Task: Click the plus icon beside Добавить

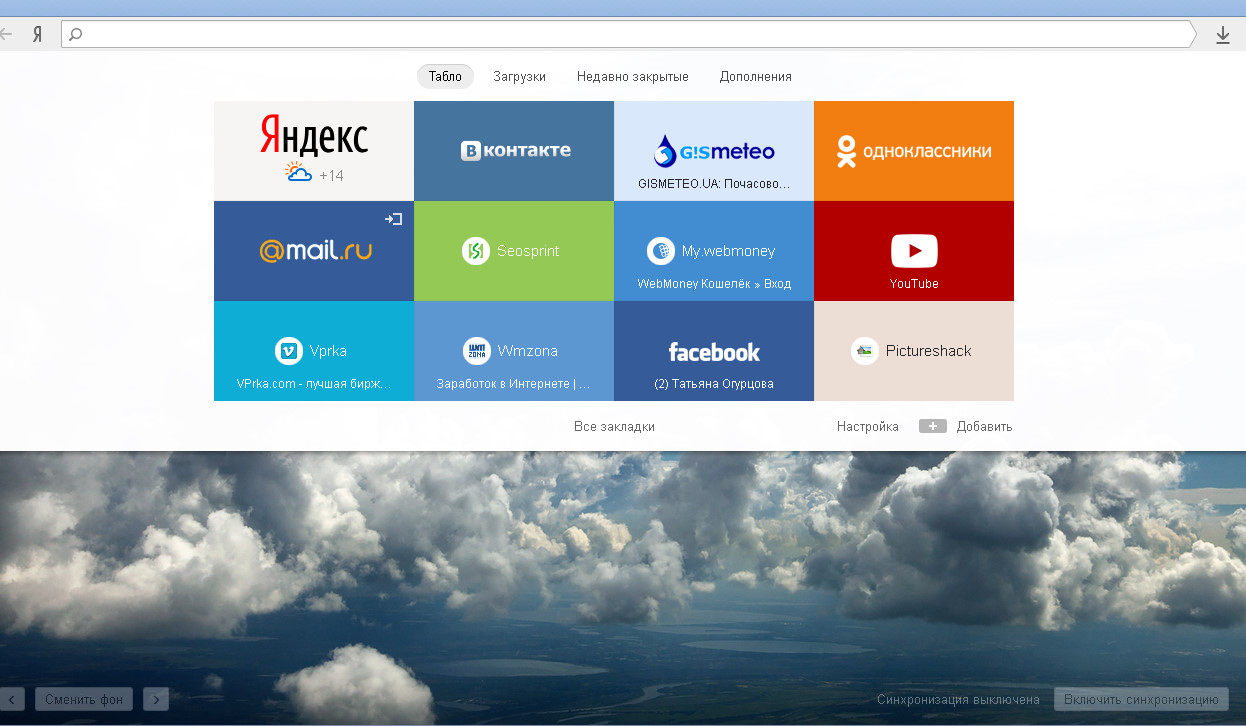Action: click(933, 426)
